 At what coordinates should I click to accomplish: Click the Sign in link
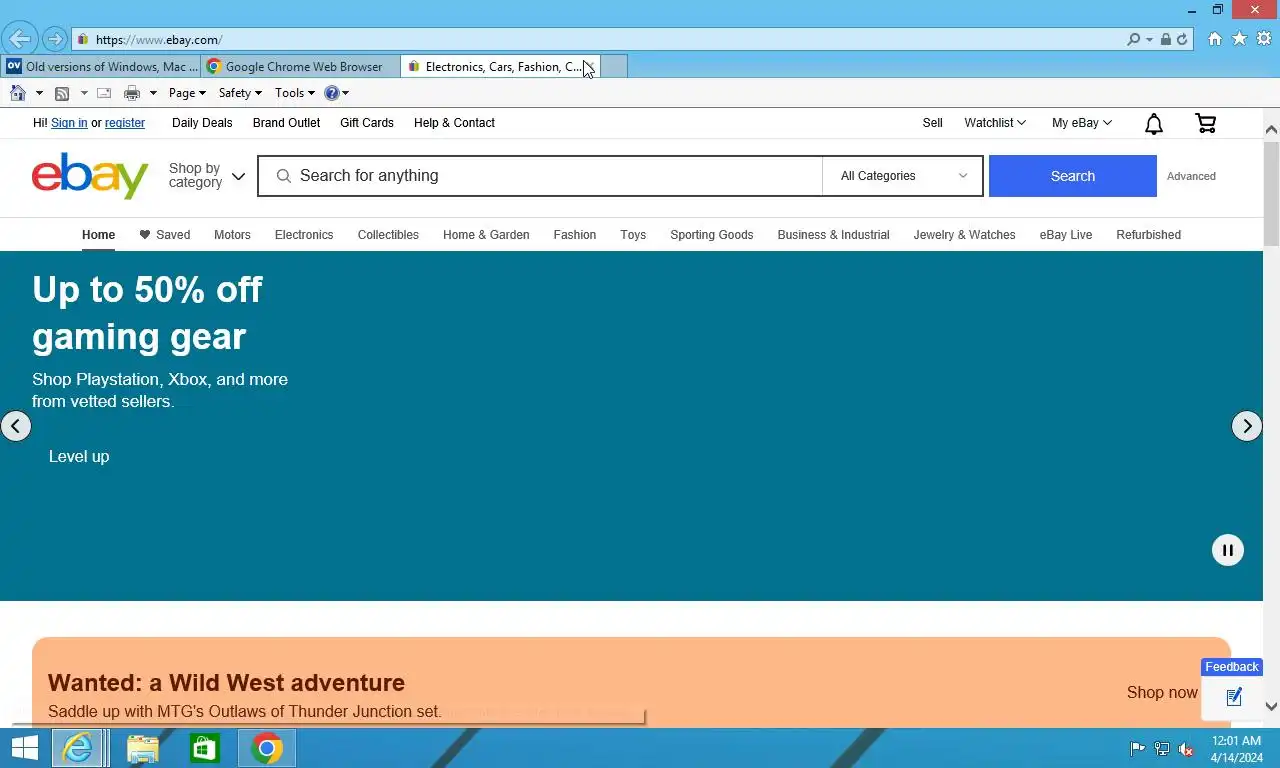69,123
